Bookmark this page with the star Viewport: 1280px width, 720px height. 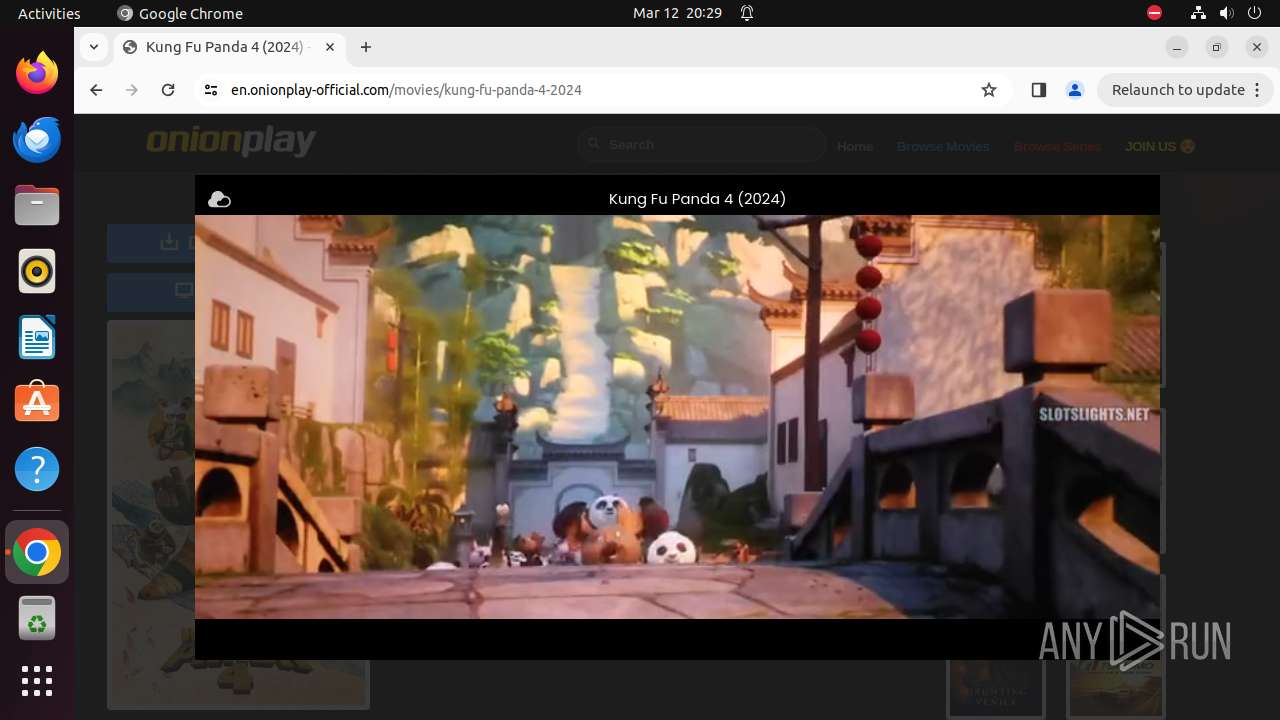(x=989, y=90)
